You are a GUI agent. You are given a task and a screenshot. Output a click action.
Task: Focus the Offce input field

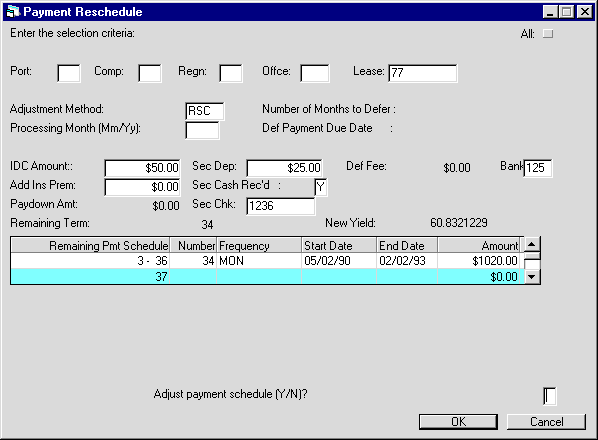click(x=315, y=73)
